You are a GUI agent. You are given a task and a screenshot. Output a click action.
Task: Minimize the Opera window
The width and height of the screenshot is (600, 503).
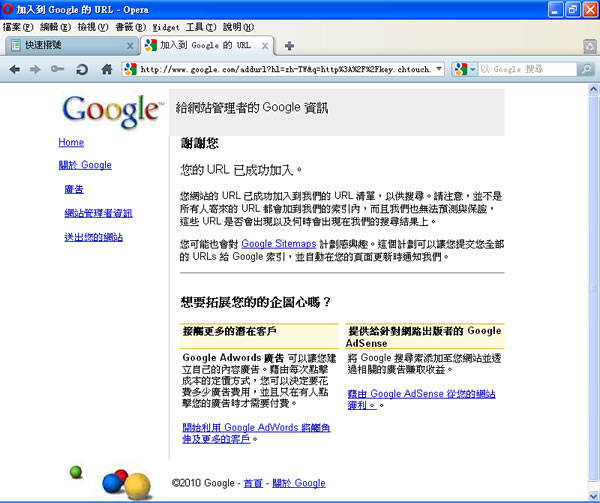pyautogui.click(x=555, y=10)
